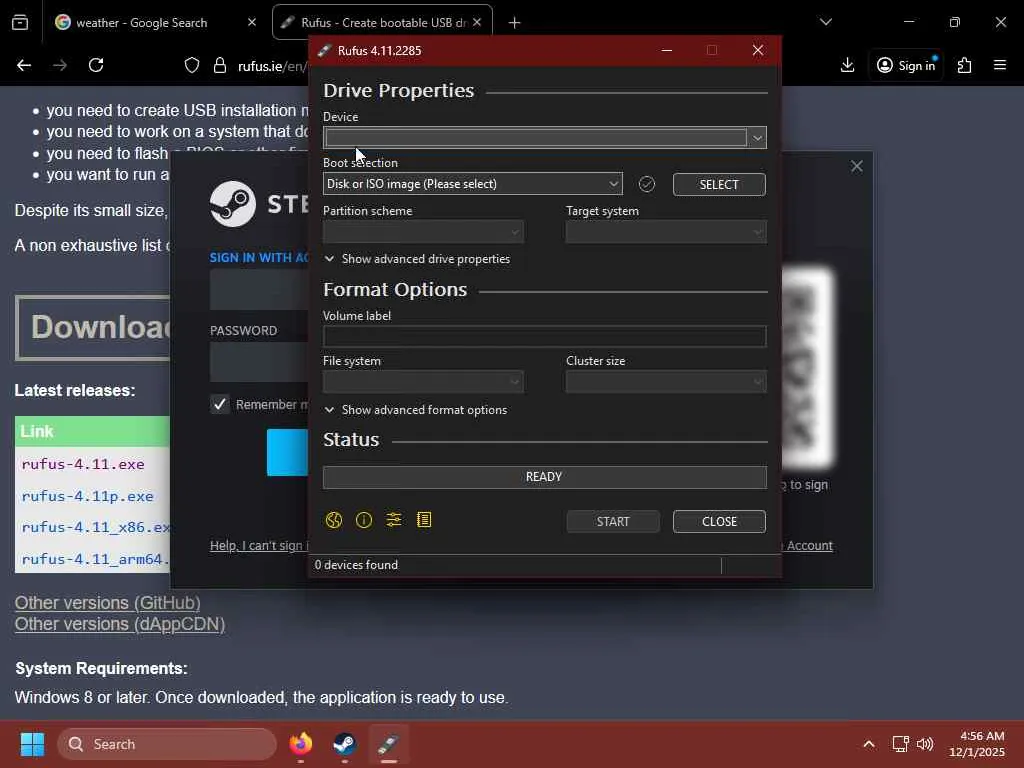Screen dimensions: 1024x768
Task: Select the Rufus browser tab
Action: pyautogui.click(x=383, y=23)
